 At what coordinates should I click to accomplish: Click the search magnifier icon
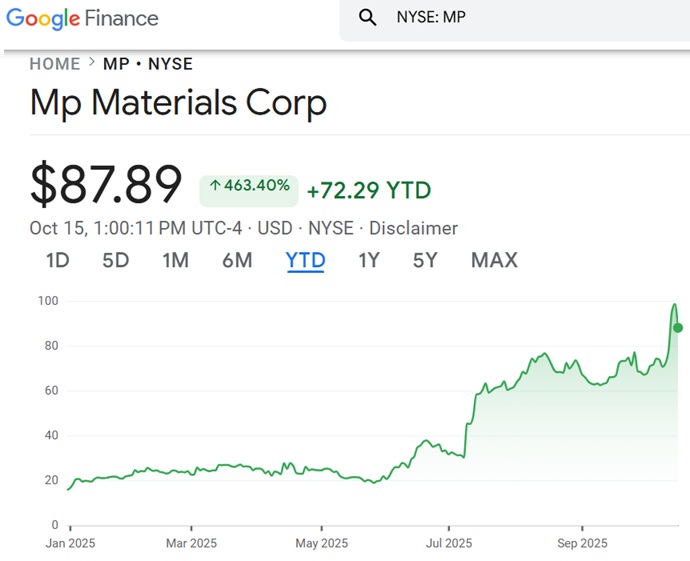pos(367,17)
